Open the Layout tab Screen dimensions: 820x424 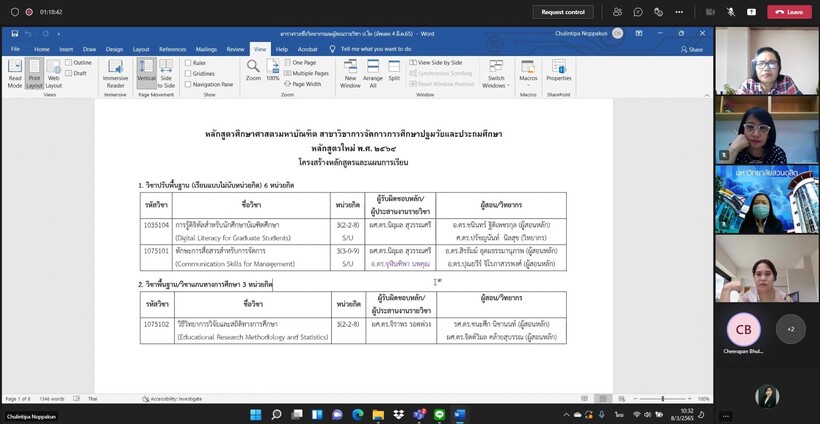tap(141, 49)
